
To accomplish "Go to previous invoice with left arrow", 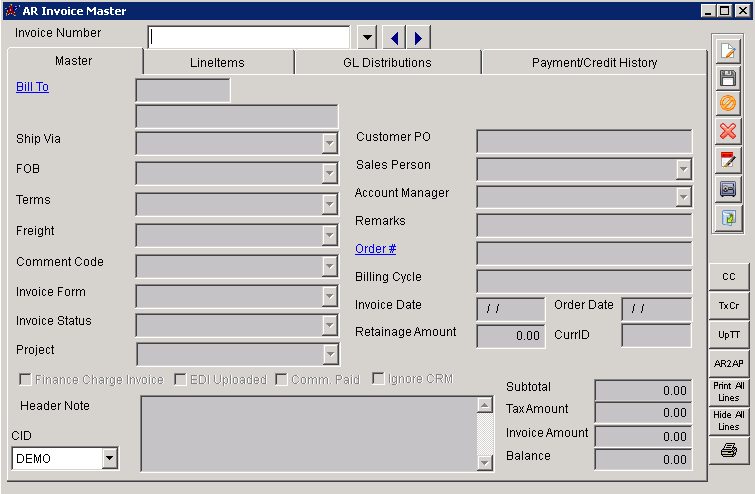I will pyautogui.click(x=394, y=38).
